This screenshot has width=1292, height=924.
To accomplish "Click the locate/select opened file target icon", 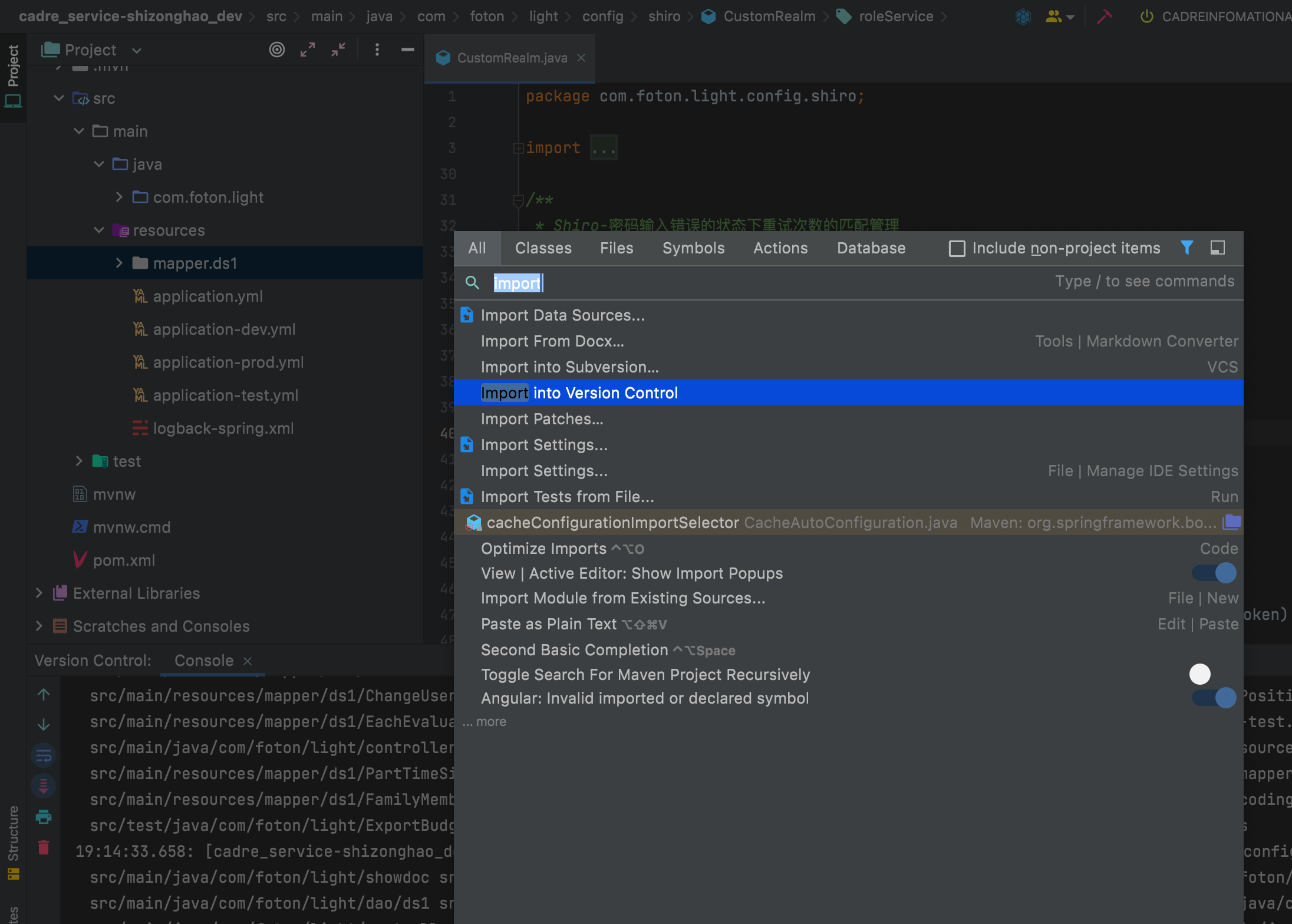I will coord(276,50).
